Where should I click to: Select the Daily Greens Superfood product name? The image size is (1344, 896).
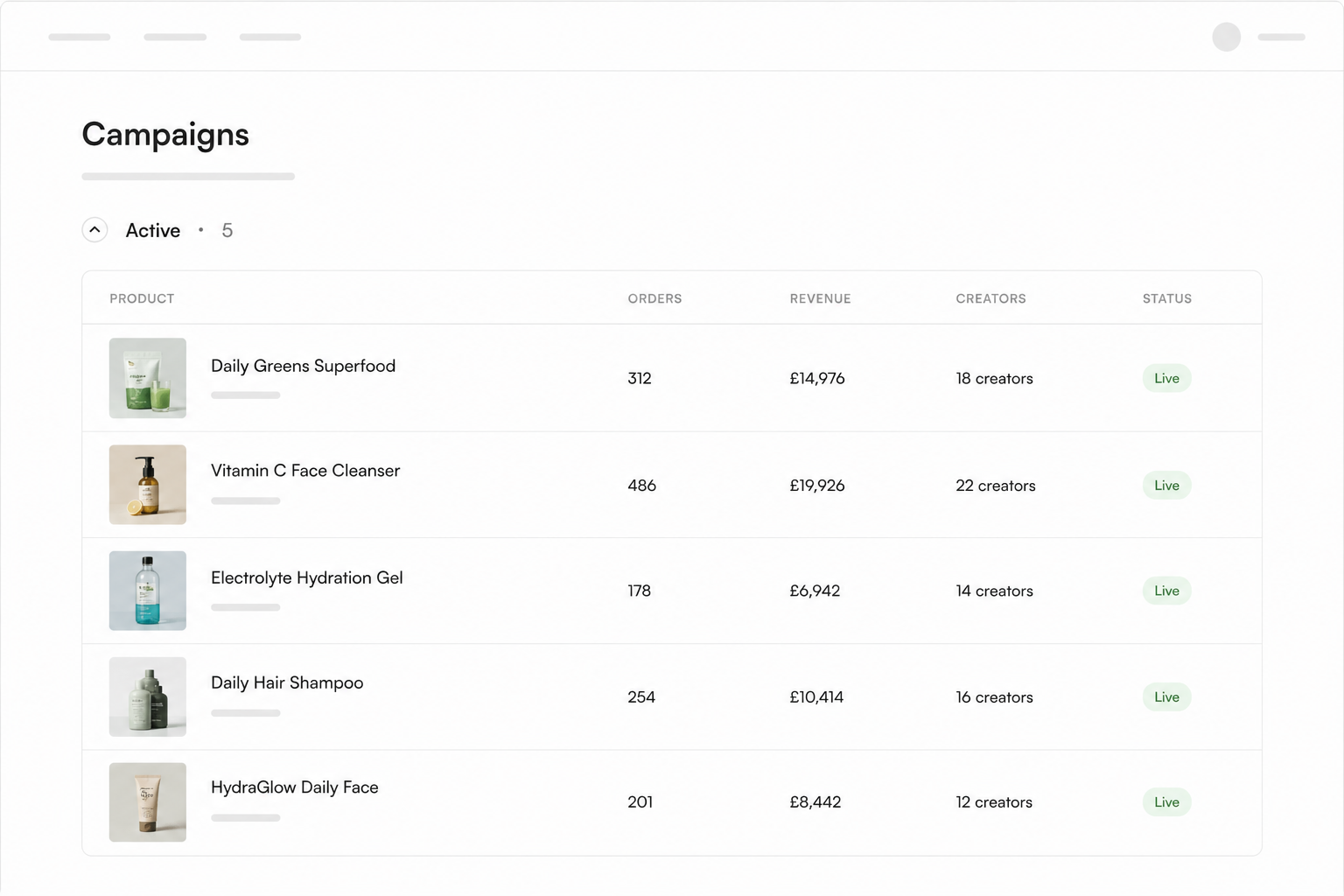(x=303, y=366)
